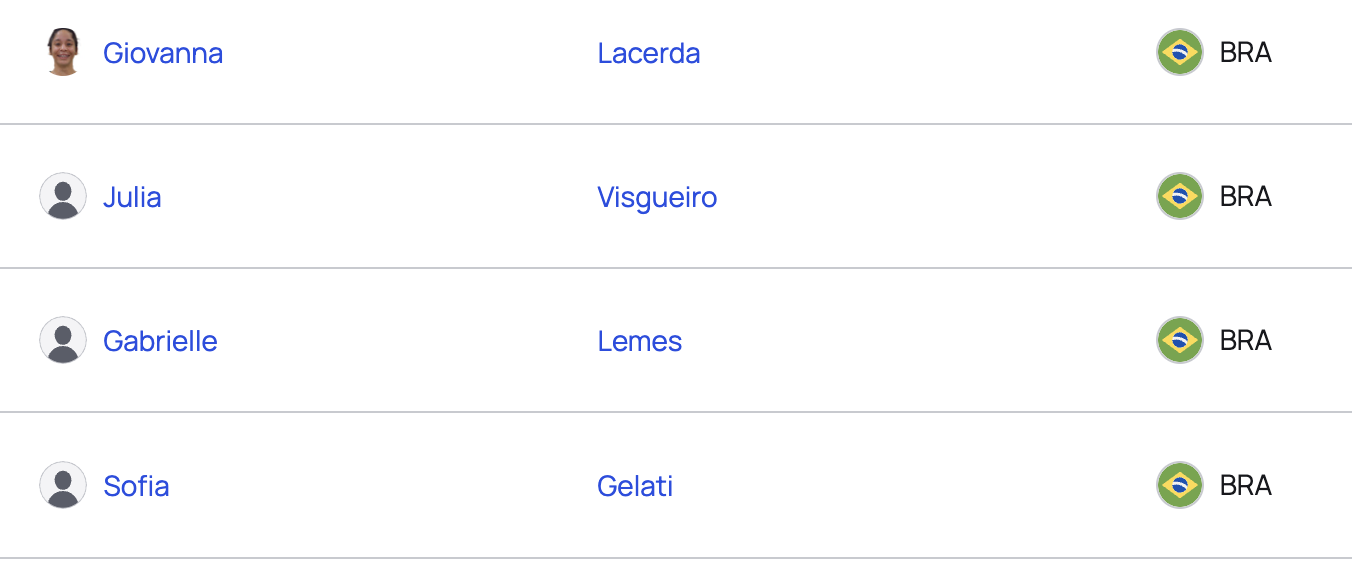
Task: Click Giovanna's profile photo
Action: pos(63,52)
